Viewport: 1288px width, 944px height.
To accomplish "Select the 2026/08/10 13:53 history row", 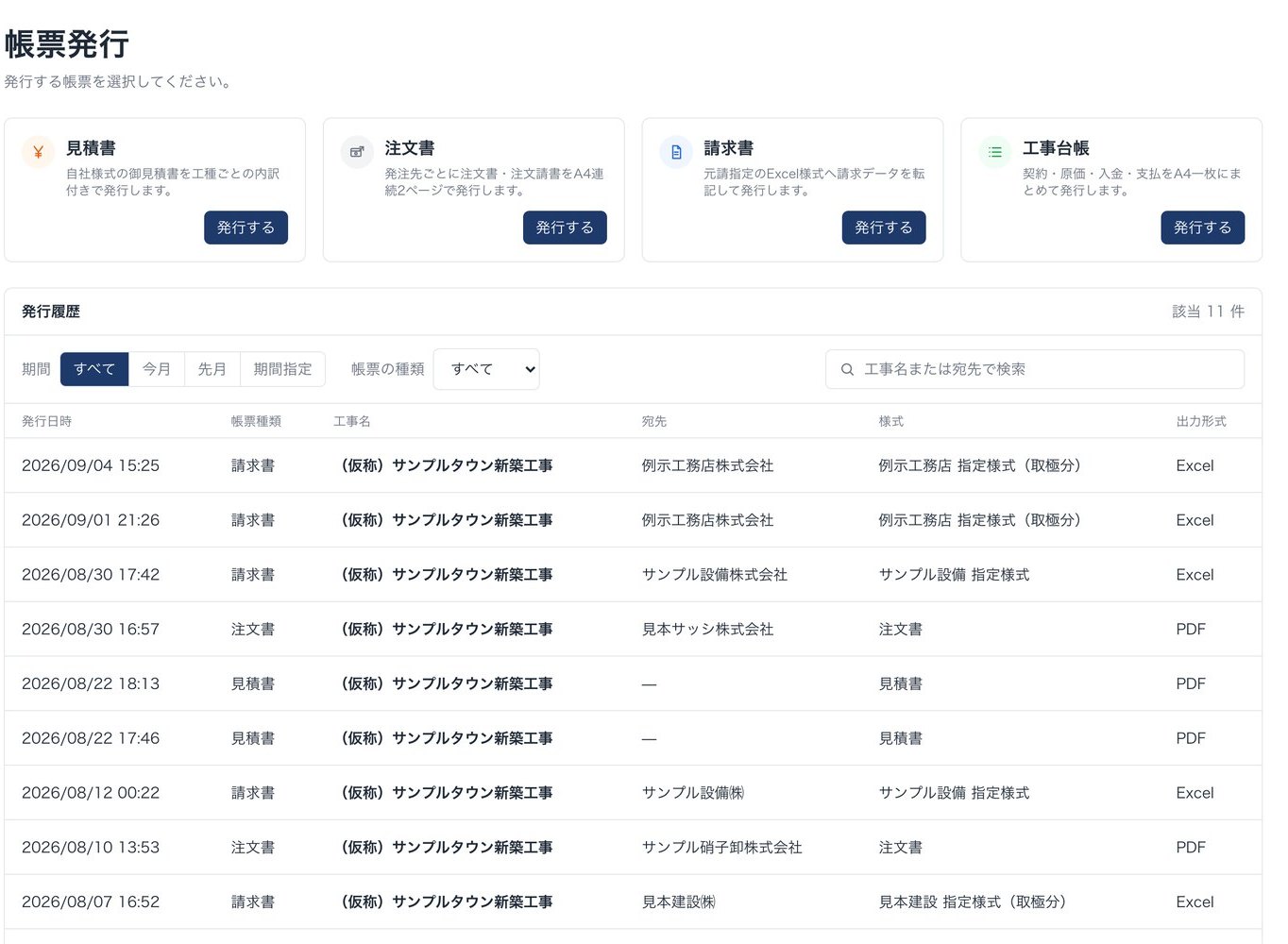I will coord(633,848).
